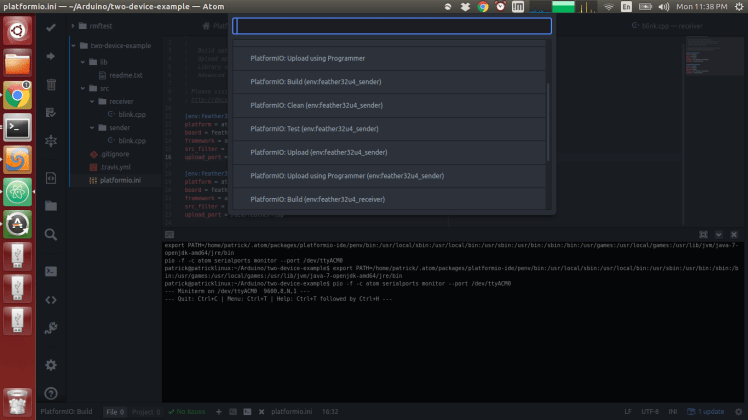Open the Terminal app from the launcher

click(17, 127)
